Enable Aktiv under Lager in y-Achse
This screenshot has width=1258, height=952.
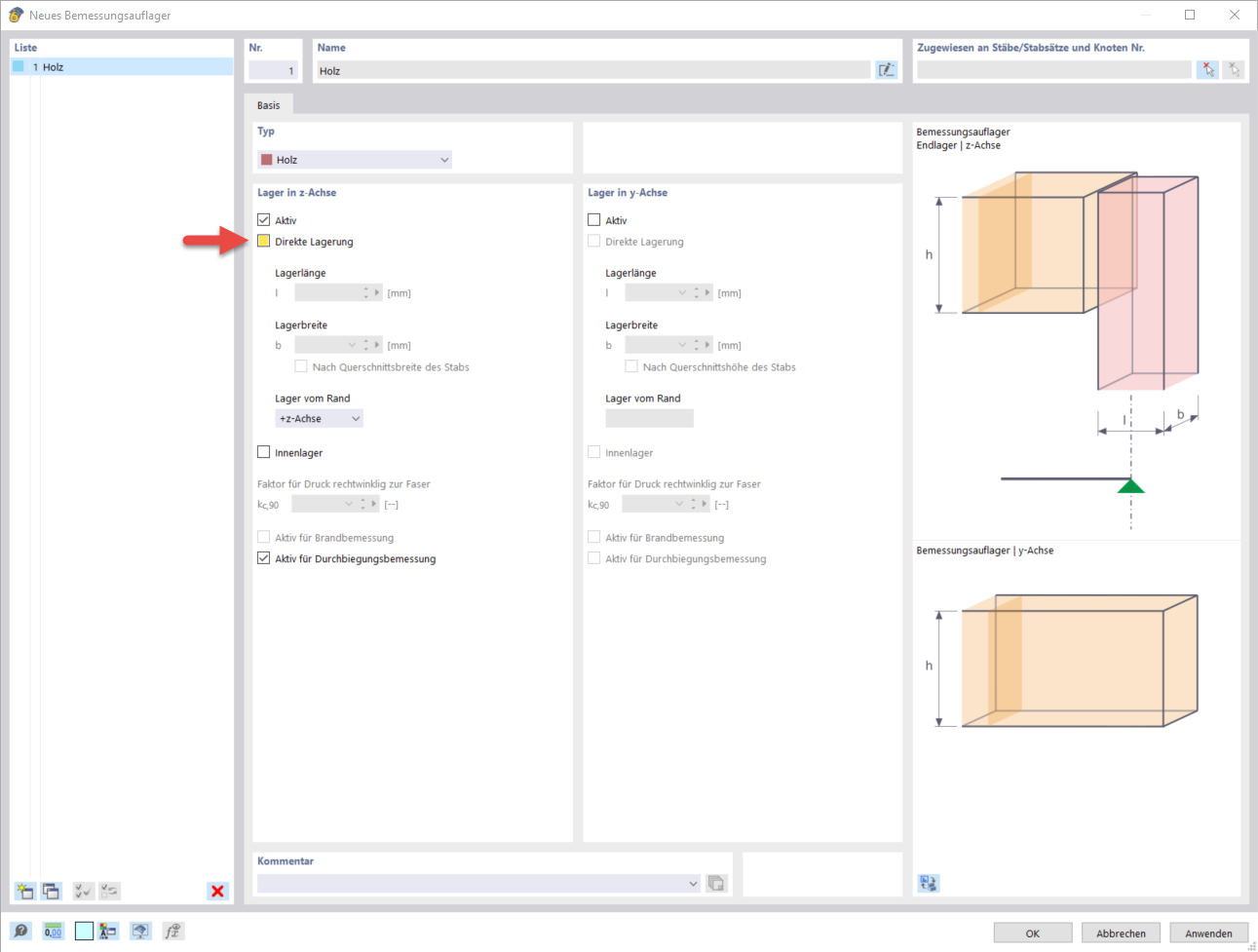tap(593, 220)
